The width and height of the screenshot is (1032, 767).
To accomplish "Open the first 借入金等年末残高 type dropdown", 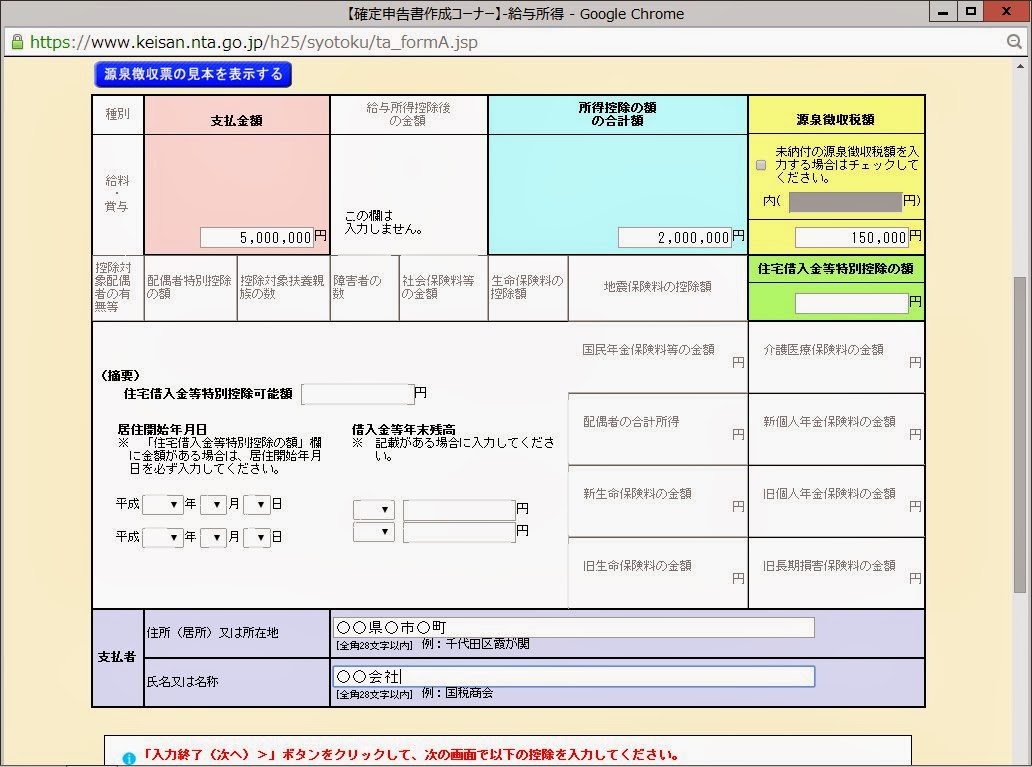I will [373, 509].
